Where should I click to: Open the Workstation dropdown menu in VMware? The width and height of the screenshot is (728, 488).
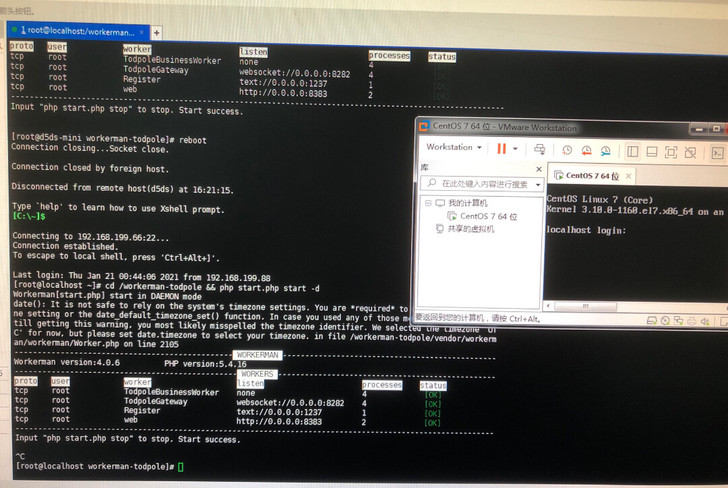[x=454, y=147]
